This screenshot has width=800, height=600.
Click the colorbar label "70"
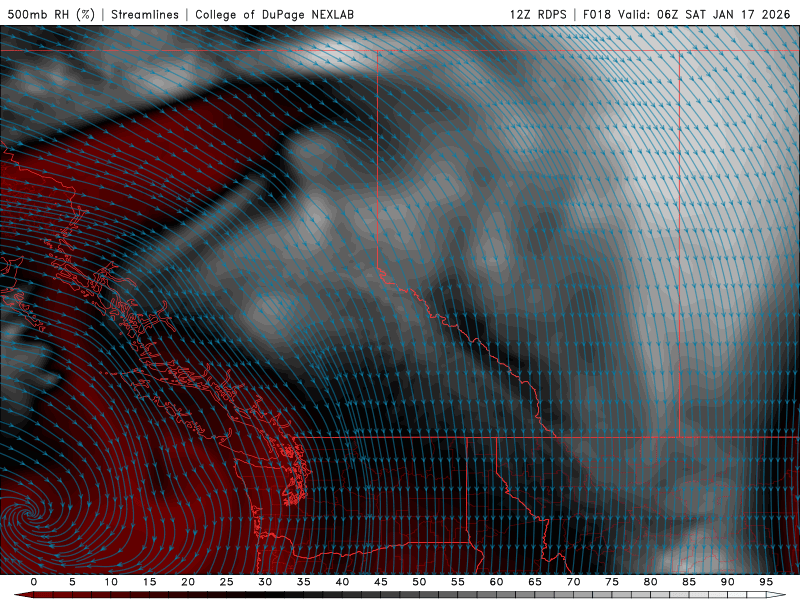pos(573,582)
